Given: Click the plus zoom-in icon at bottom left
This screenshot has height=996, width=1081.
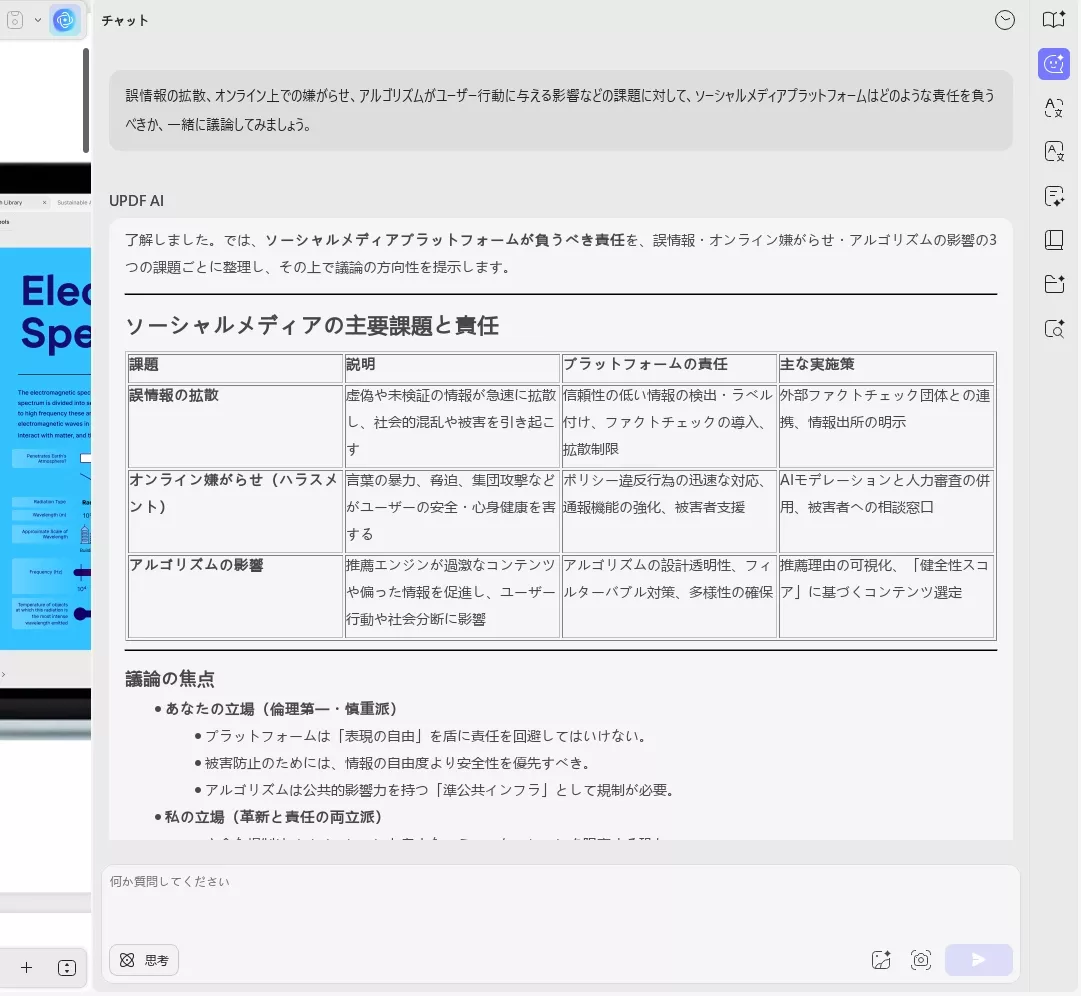Looking at the screenshot, I should (26, 968).
